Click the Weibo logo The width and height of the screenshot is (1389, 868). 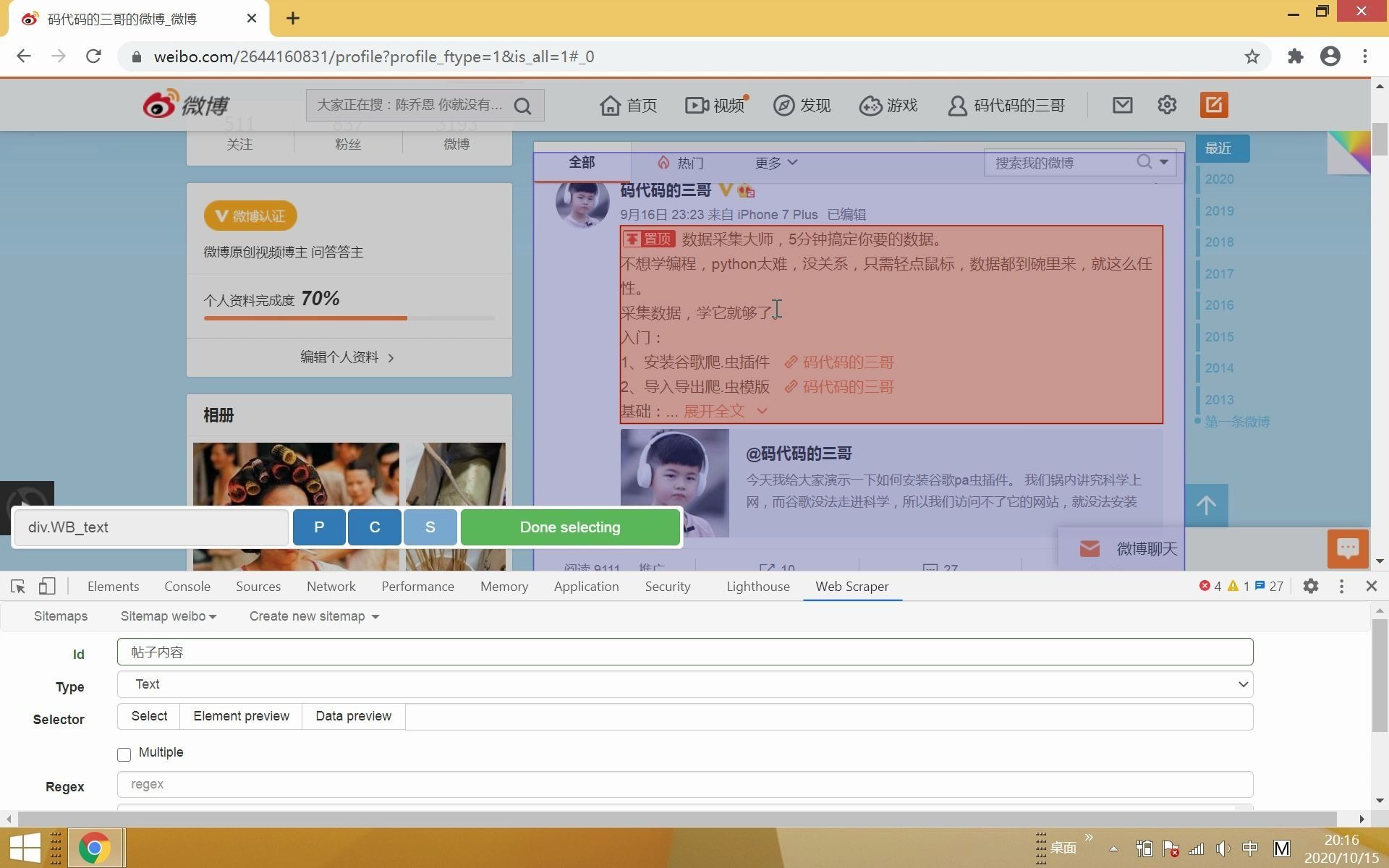(186, 105)
